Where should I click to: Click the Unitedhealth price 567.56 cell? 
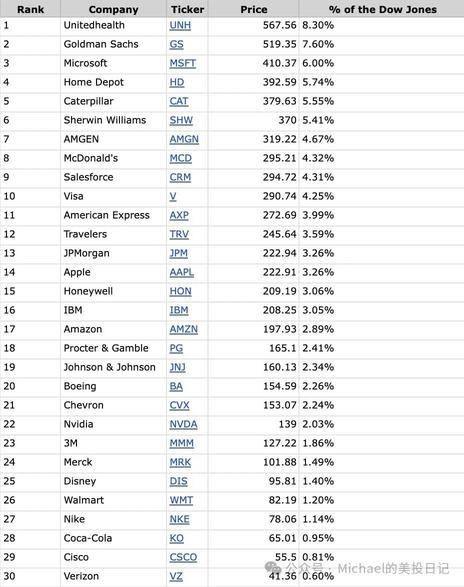254,25
